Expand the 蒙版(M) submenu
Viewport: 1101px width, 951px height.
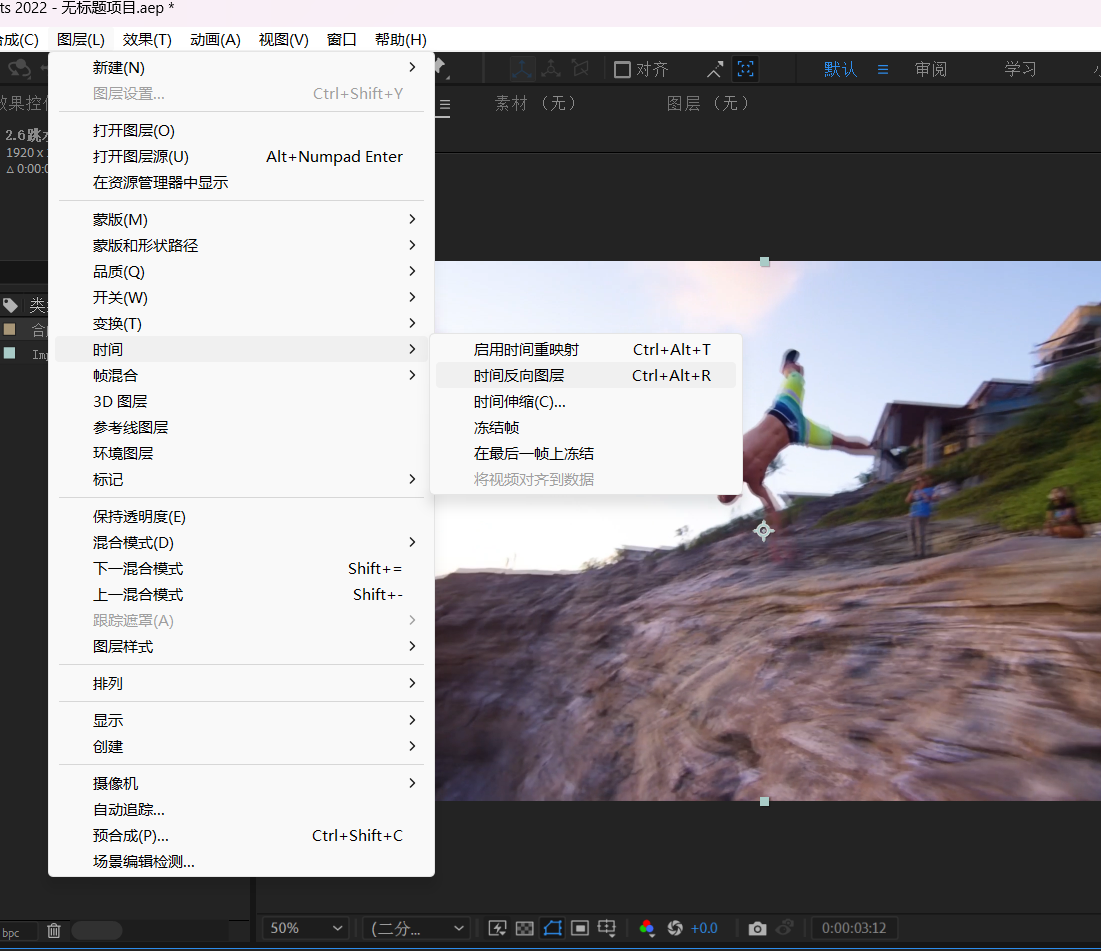(x=241, y=219)
